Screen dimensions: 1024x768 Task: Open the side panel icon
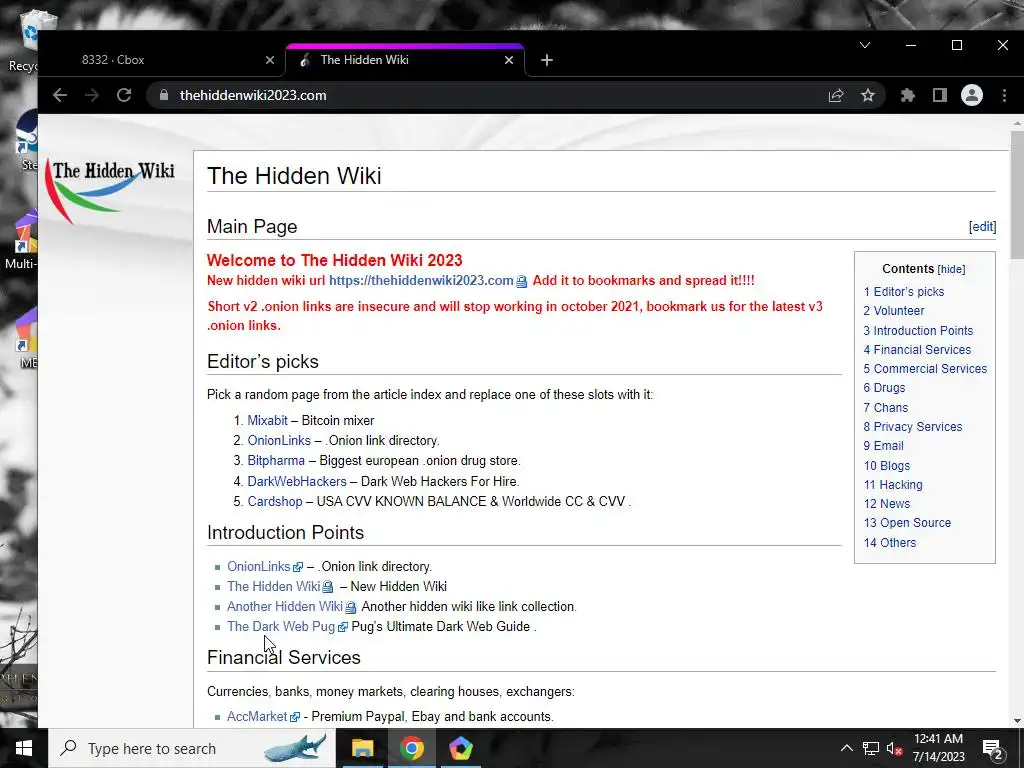tap(940, 95)
